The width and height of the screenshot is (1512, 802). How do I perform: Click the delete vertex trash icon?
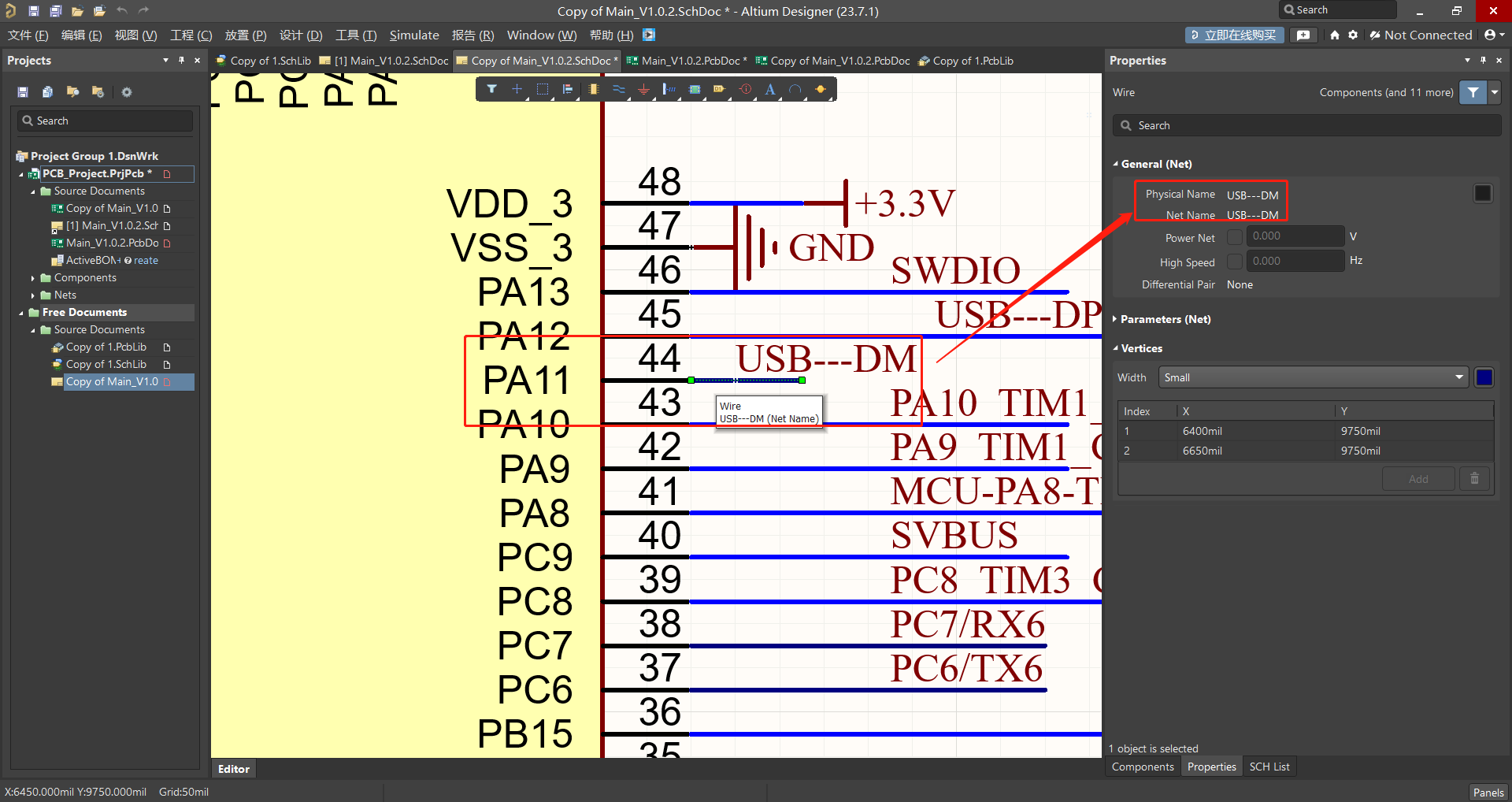(x=1474, y=479)
